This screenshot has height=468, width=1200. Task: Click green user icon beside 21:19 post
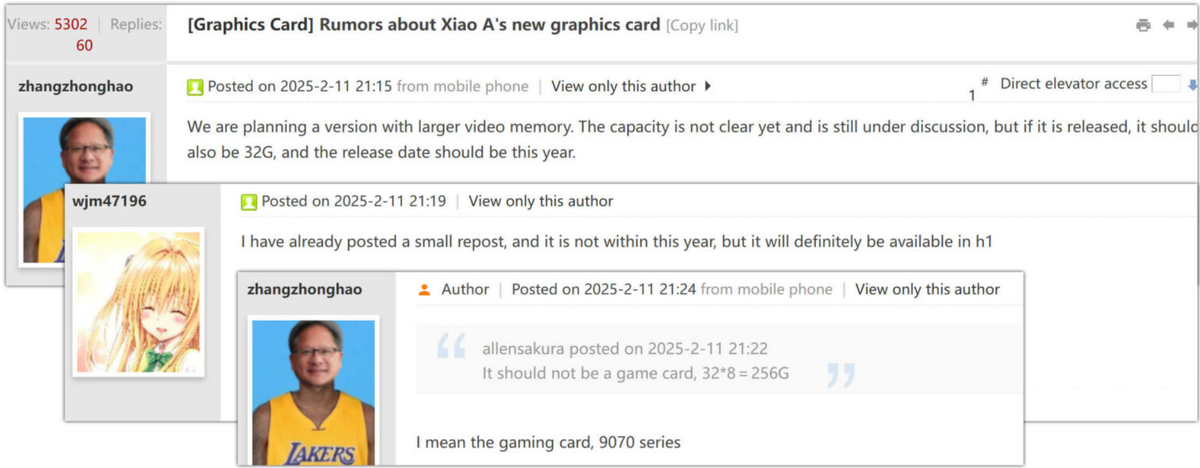tap(249, 202)
